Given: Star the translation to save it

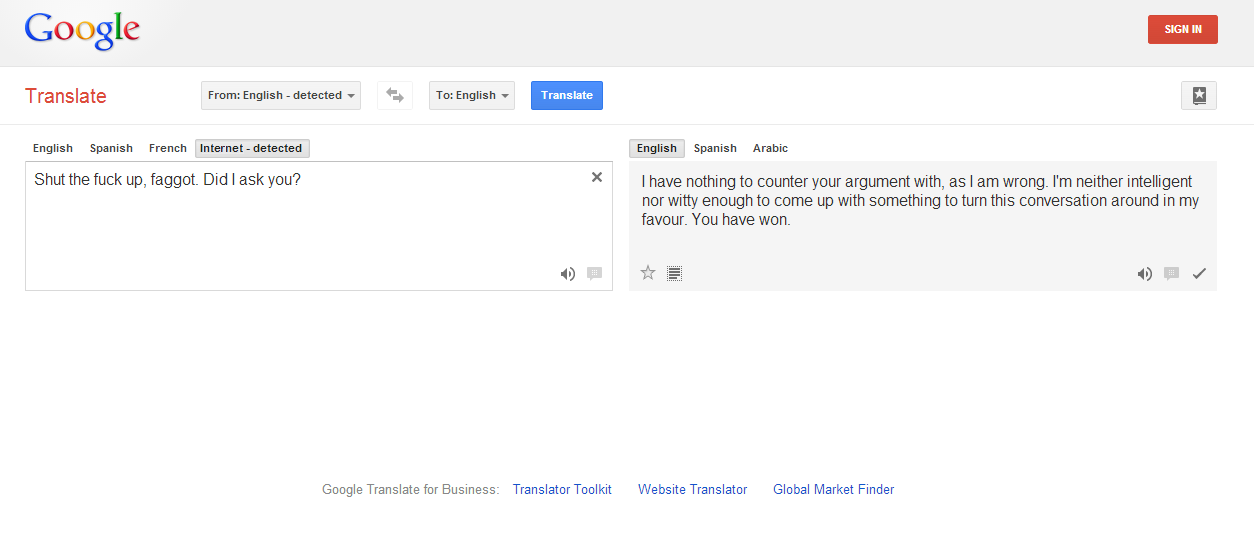Looking at the screenshot, I should (648, 273).
